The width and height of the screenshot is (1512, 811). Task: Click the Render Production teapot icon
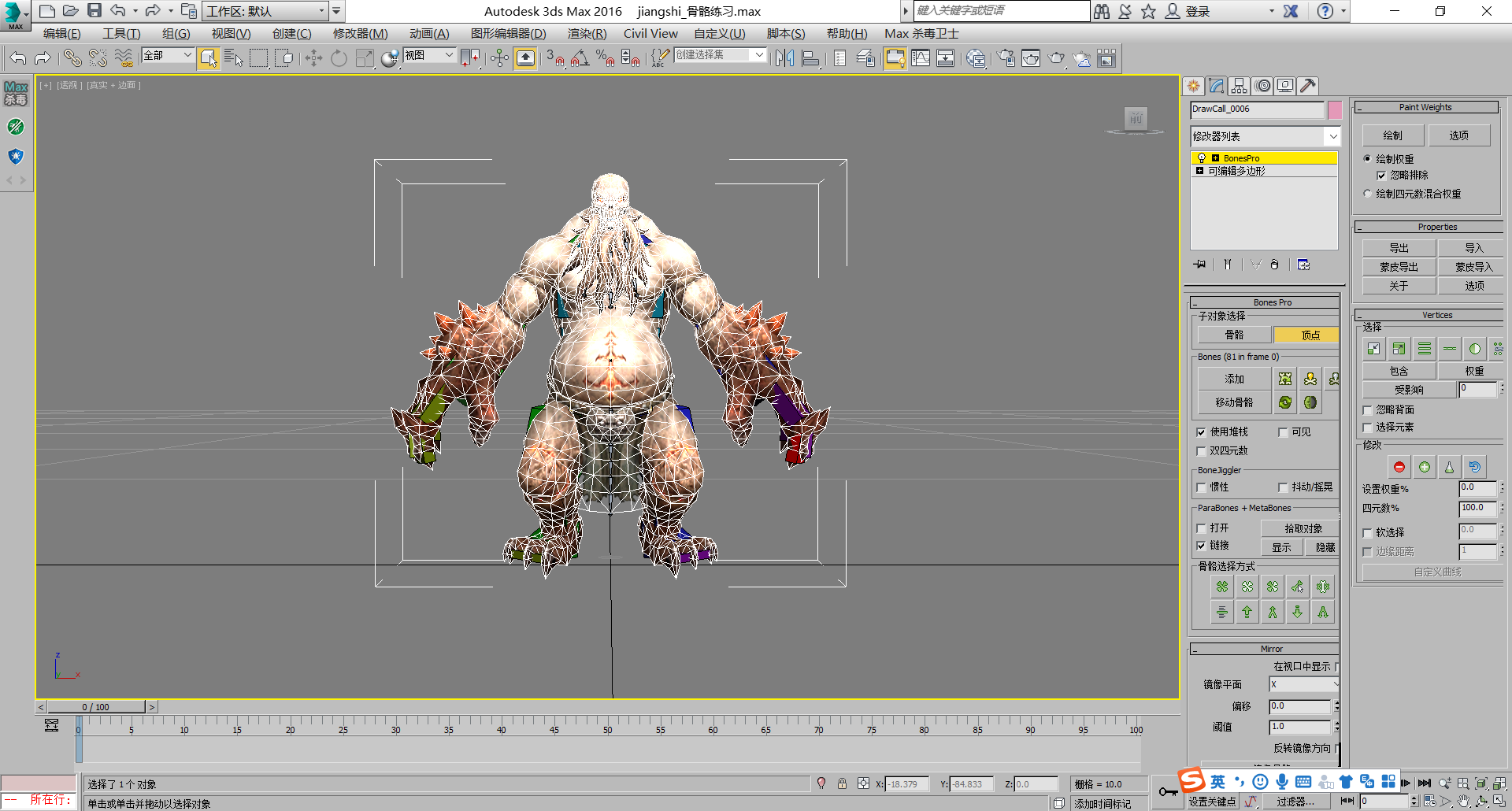[x=1056, y=57]
